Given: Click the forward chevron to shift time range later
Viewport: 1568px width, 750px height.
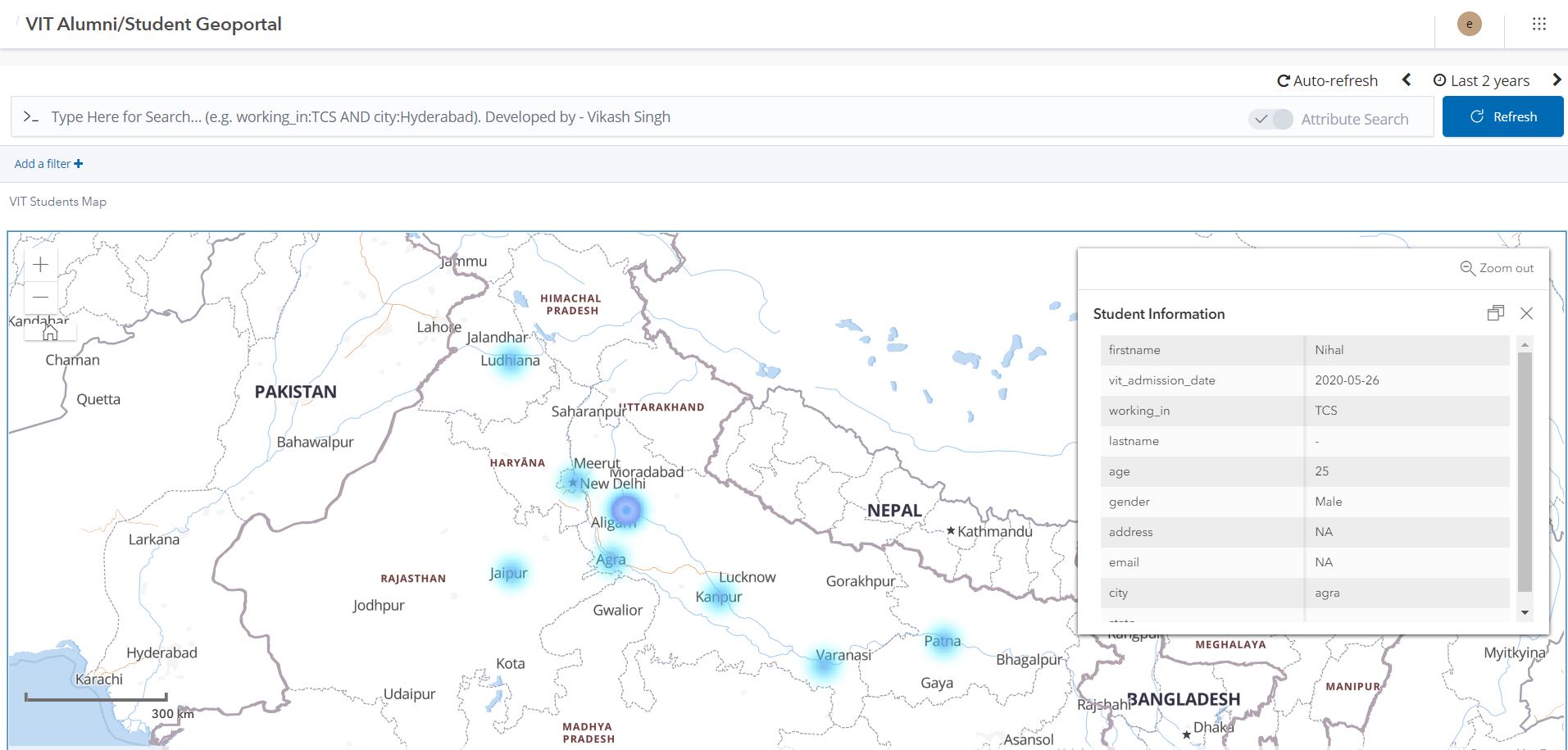Looking at the screenshot, I should 1557,80.
